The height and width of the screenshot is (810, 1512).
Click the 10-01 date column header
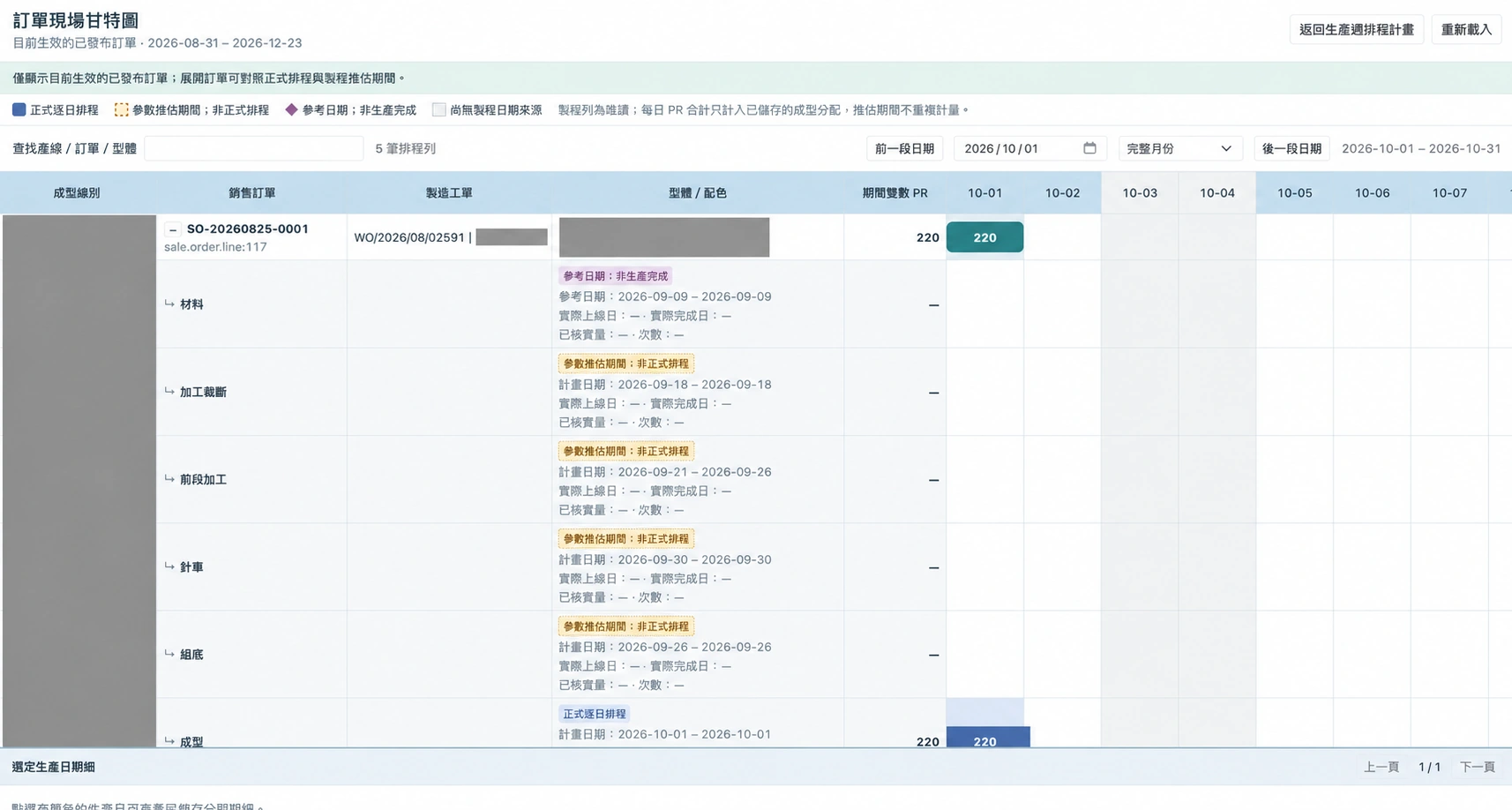[984, 192]
